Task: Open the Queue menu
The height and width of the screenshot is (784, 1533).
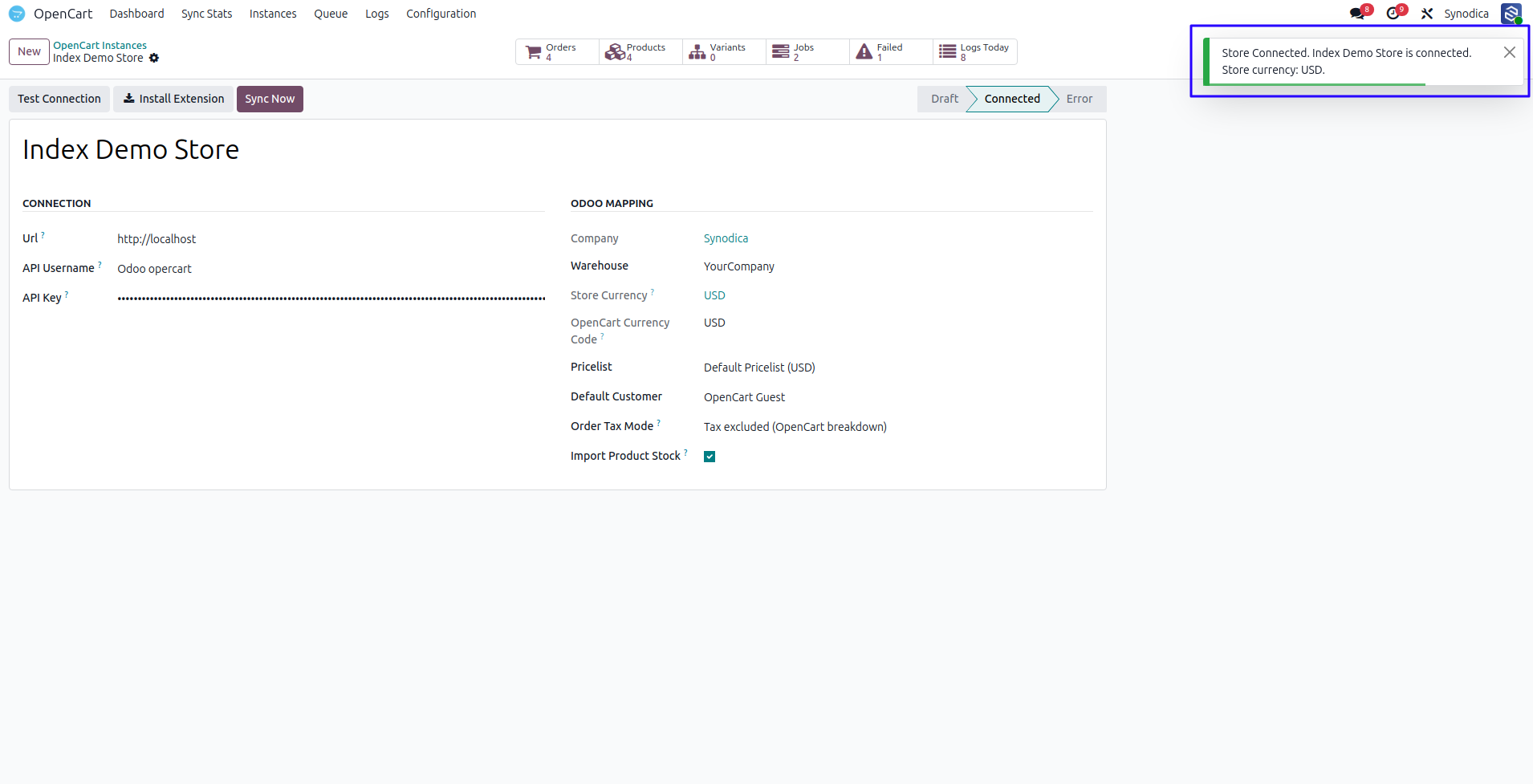Action: (331, 14)
